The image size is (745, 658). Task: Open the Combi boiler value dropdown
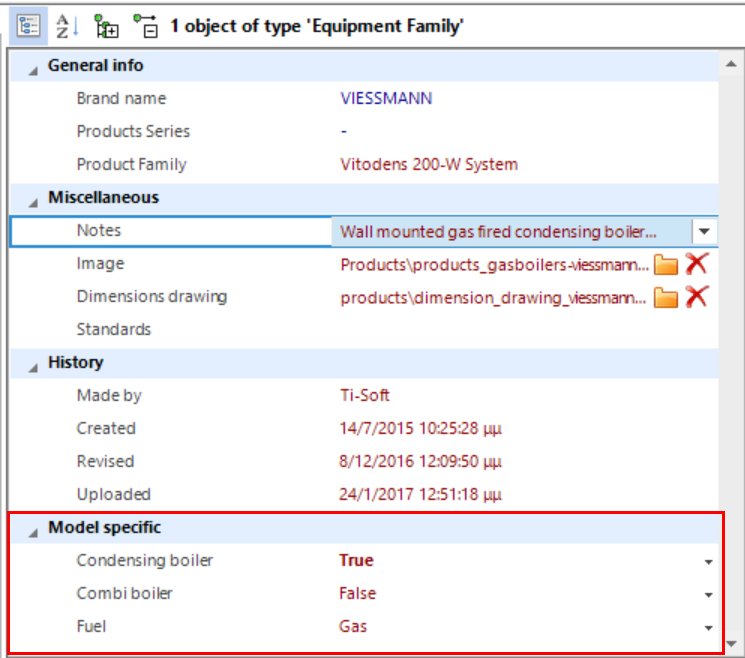point(708,595)
